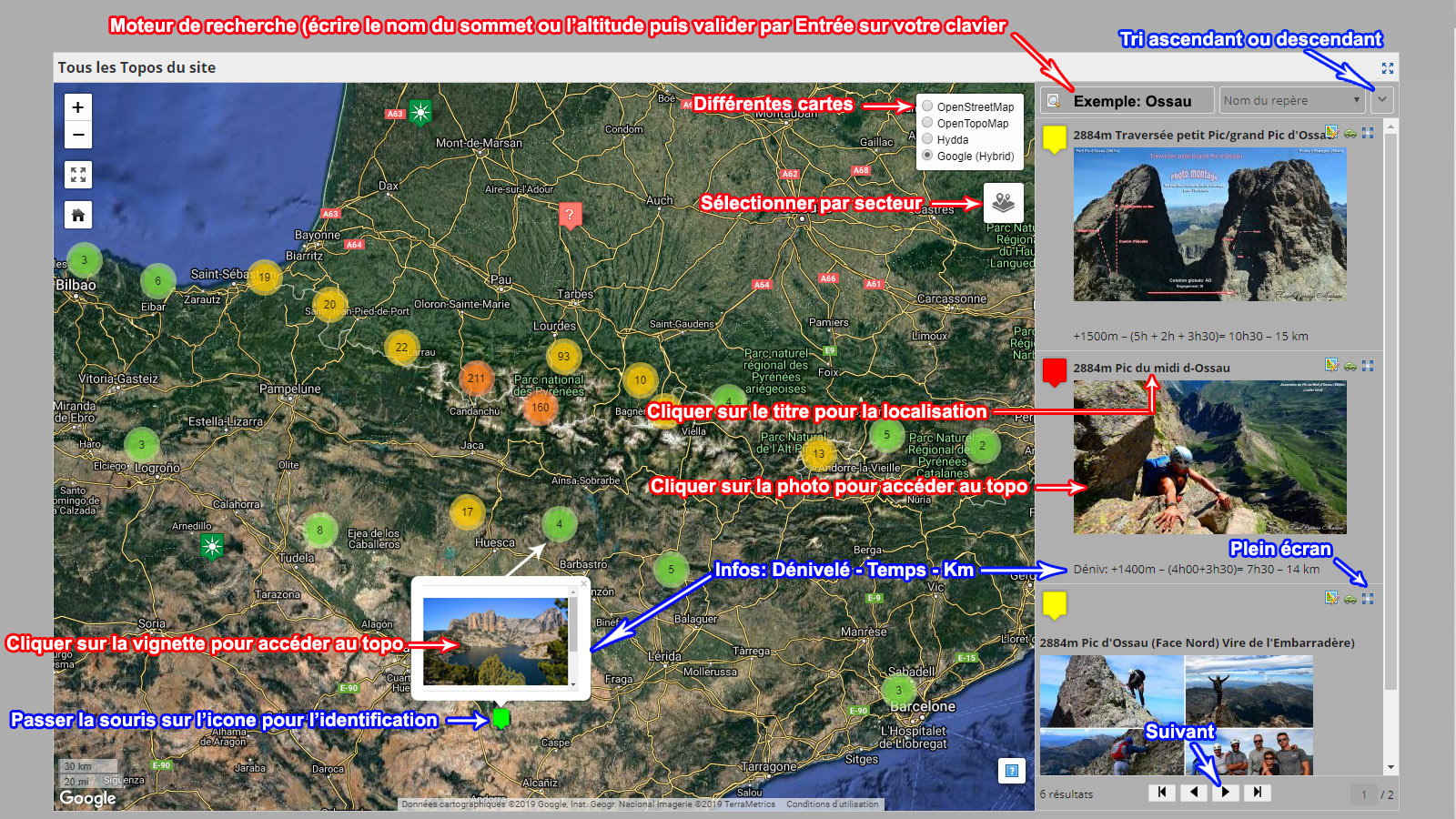Click the search field Exemple: Ossau
This screenshot has height=819, width=1456.
click(1128, 100)
